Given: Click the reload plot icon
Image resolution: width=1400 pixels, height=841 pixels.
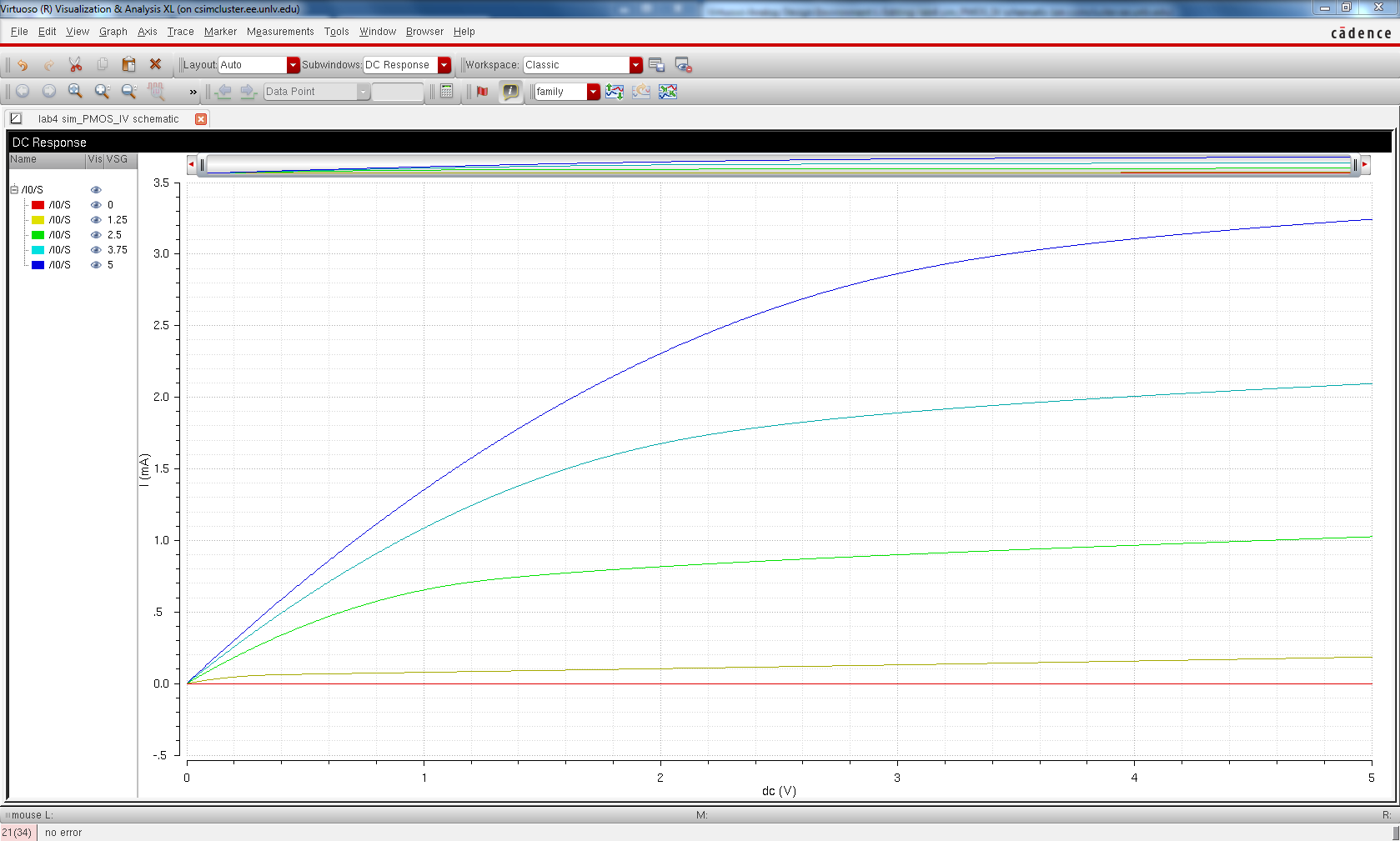Looking at the screenshot, I should pos(641,91).
